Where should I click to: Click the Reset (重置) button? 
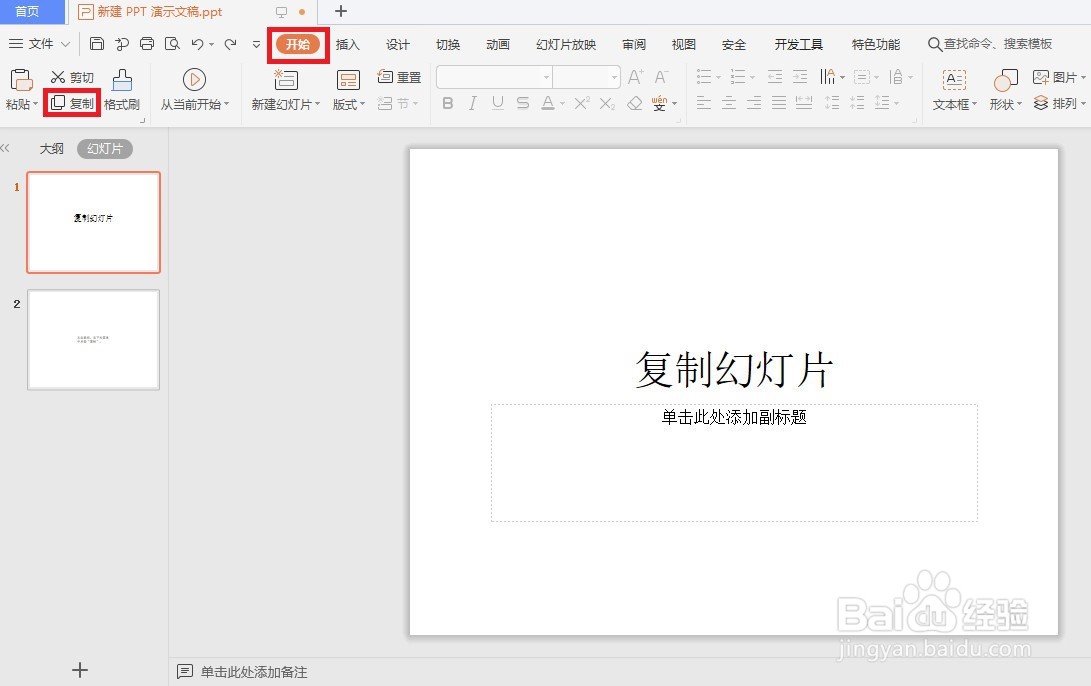tap(399, 77)
